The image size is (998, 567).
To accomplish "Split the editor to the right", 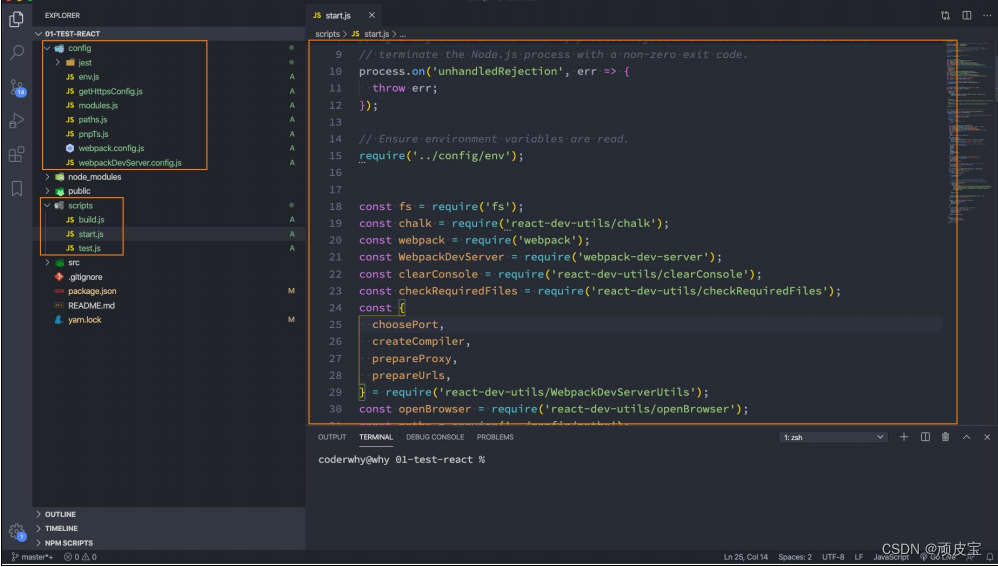I will [x=967, y=15].
